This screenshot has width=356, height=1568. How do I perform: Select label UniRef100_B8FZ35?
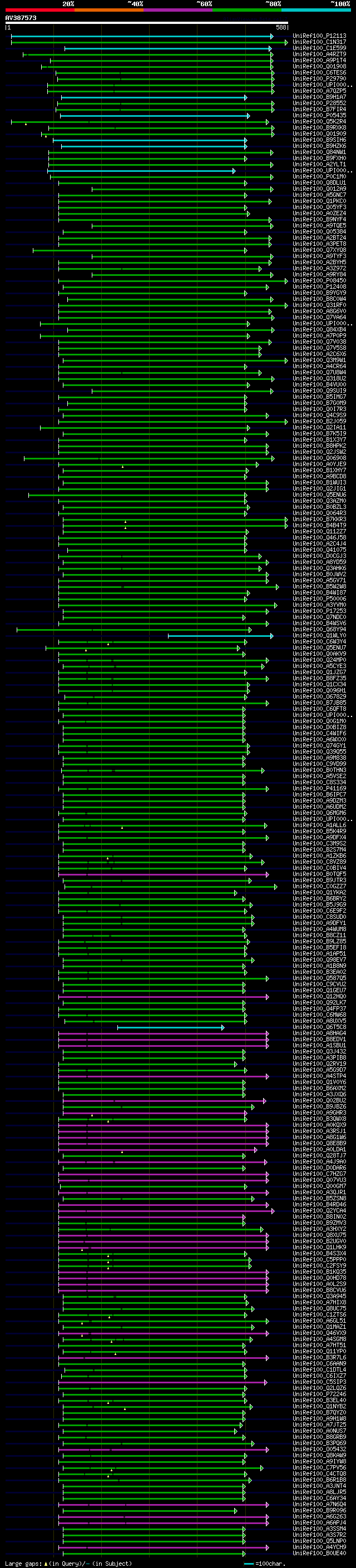(x=319, y=678)
